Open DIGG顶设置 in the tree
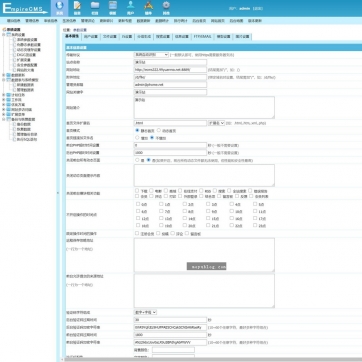362x362 pixels. pyautogui.click(x=26, y=55)
